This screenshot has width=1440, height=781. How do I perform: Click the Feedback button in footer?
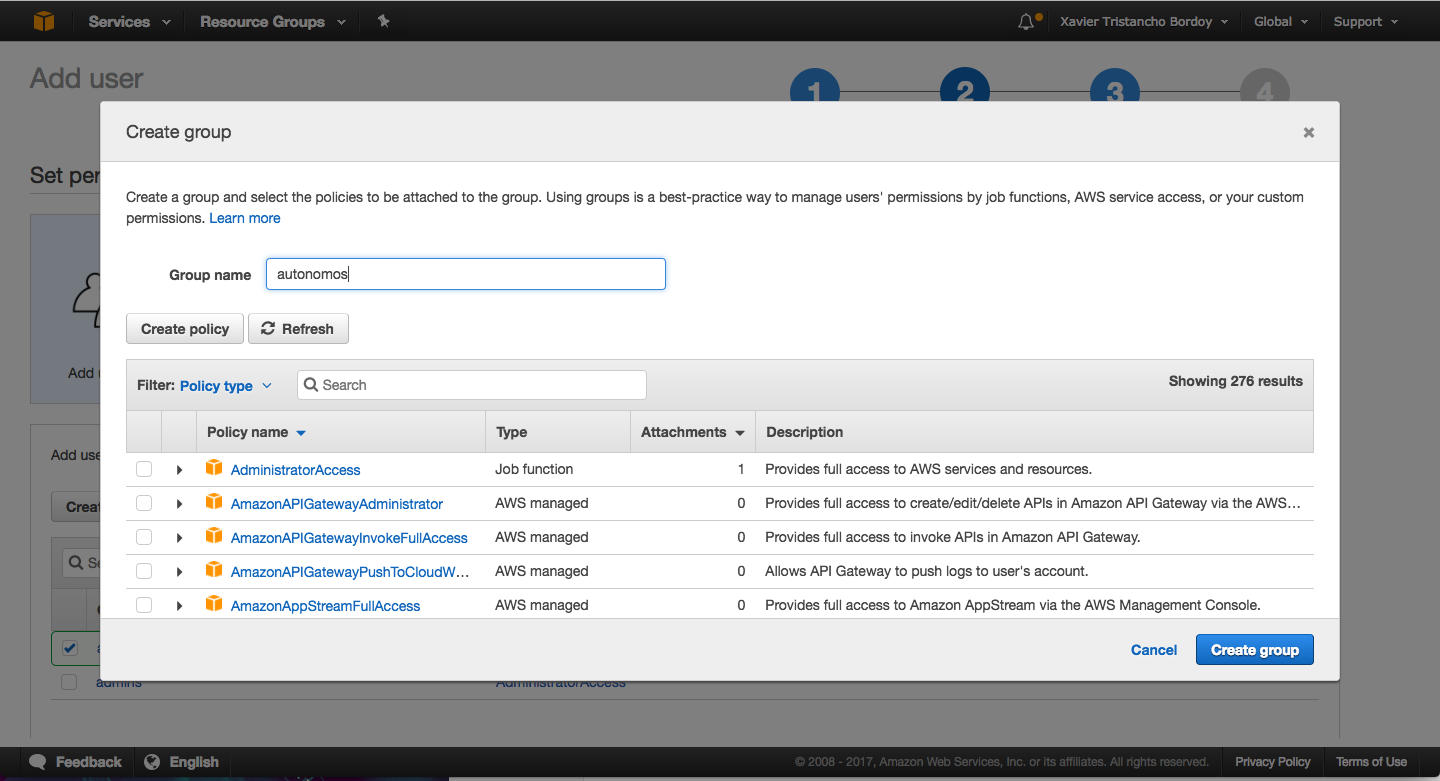(x=74, y=762)
